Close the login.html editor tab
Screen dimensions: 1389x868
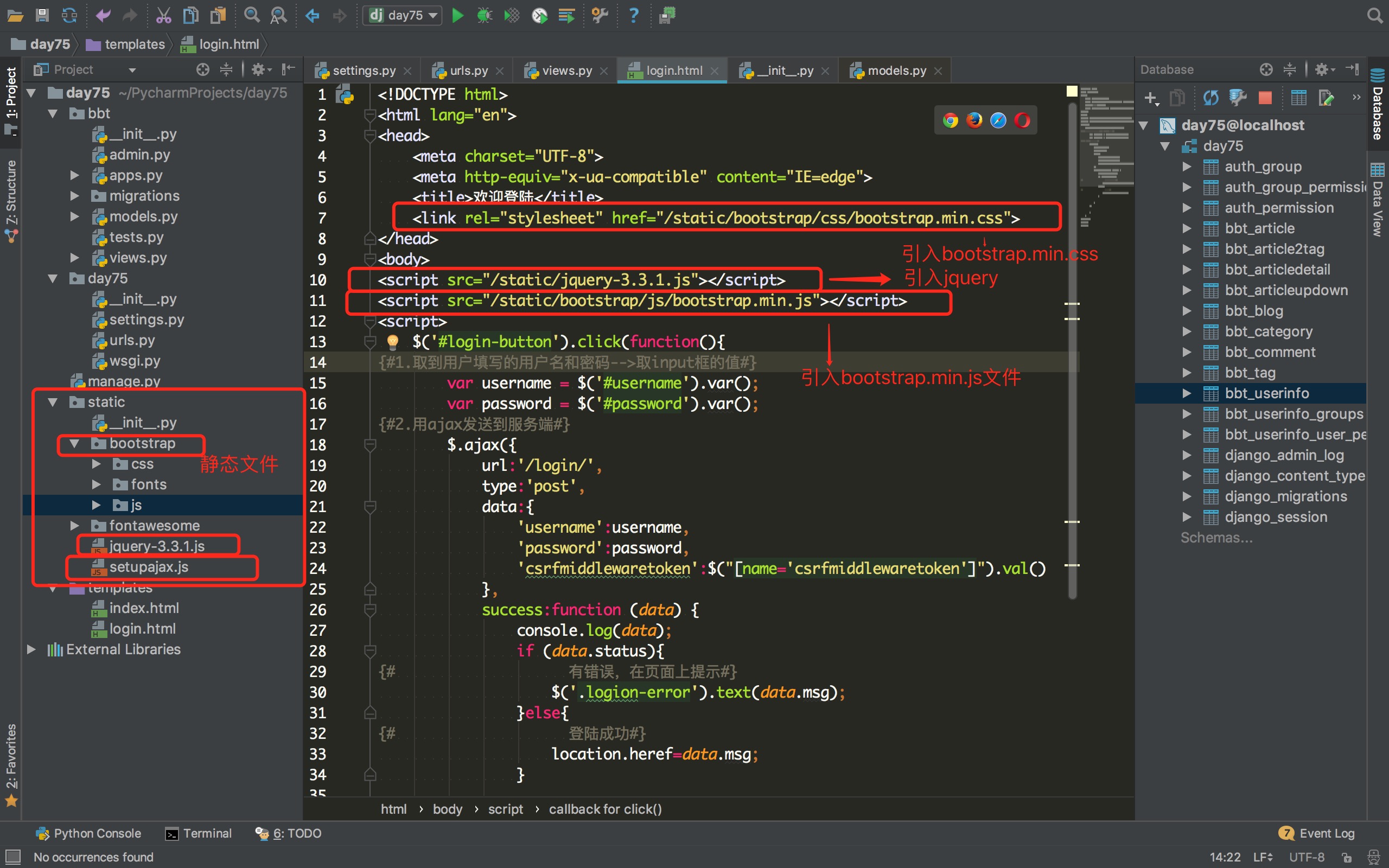click(x=715, y=71)
